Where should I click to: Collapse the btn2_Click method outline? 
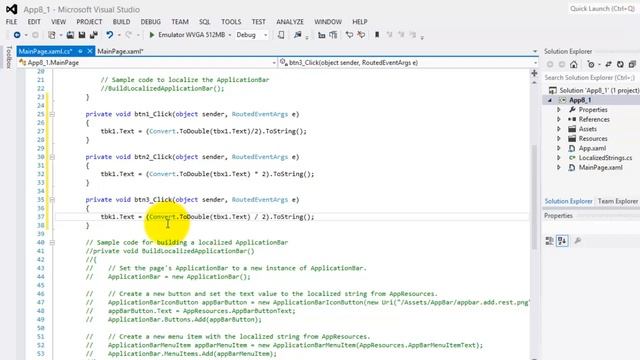pos(52,157)
